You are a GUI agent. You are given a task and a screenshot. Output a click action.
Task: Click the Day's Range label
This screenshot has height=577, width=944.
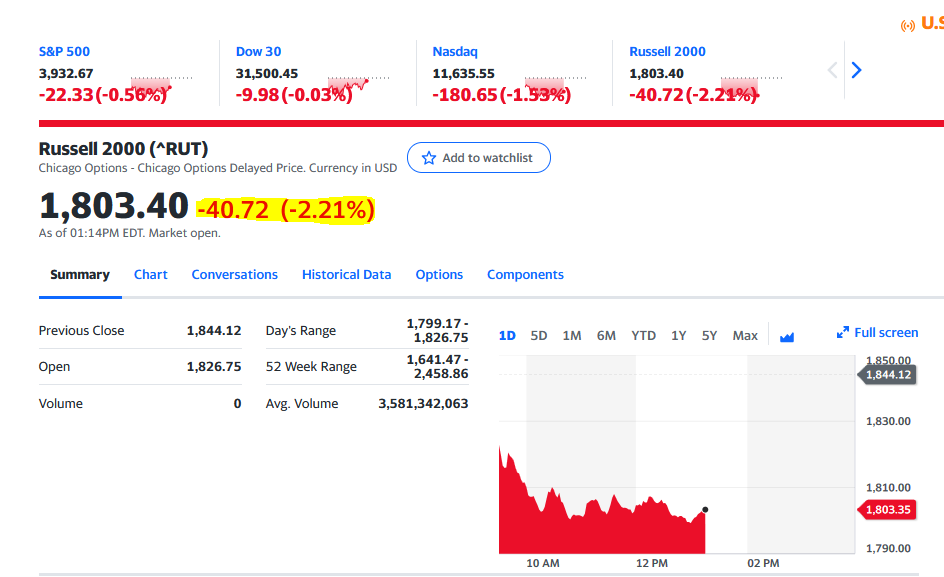301,331
